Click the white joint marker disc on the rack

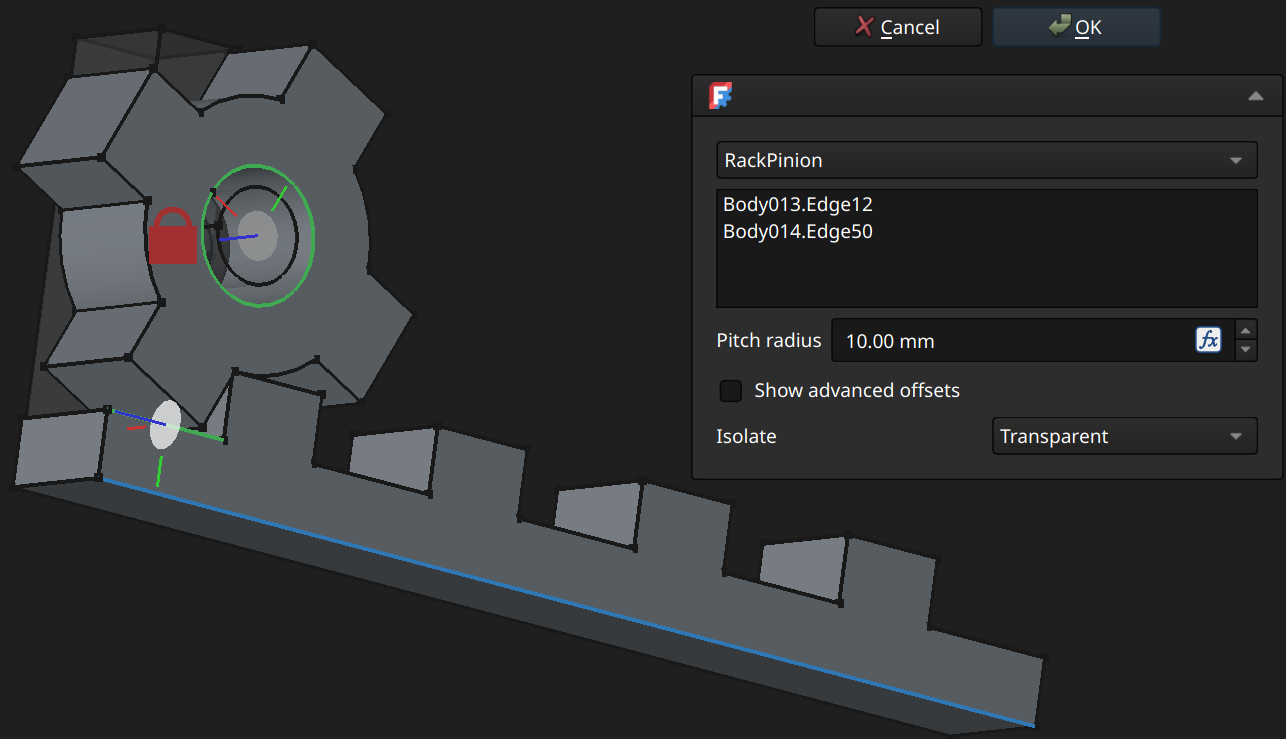click(165, 425)
